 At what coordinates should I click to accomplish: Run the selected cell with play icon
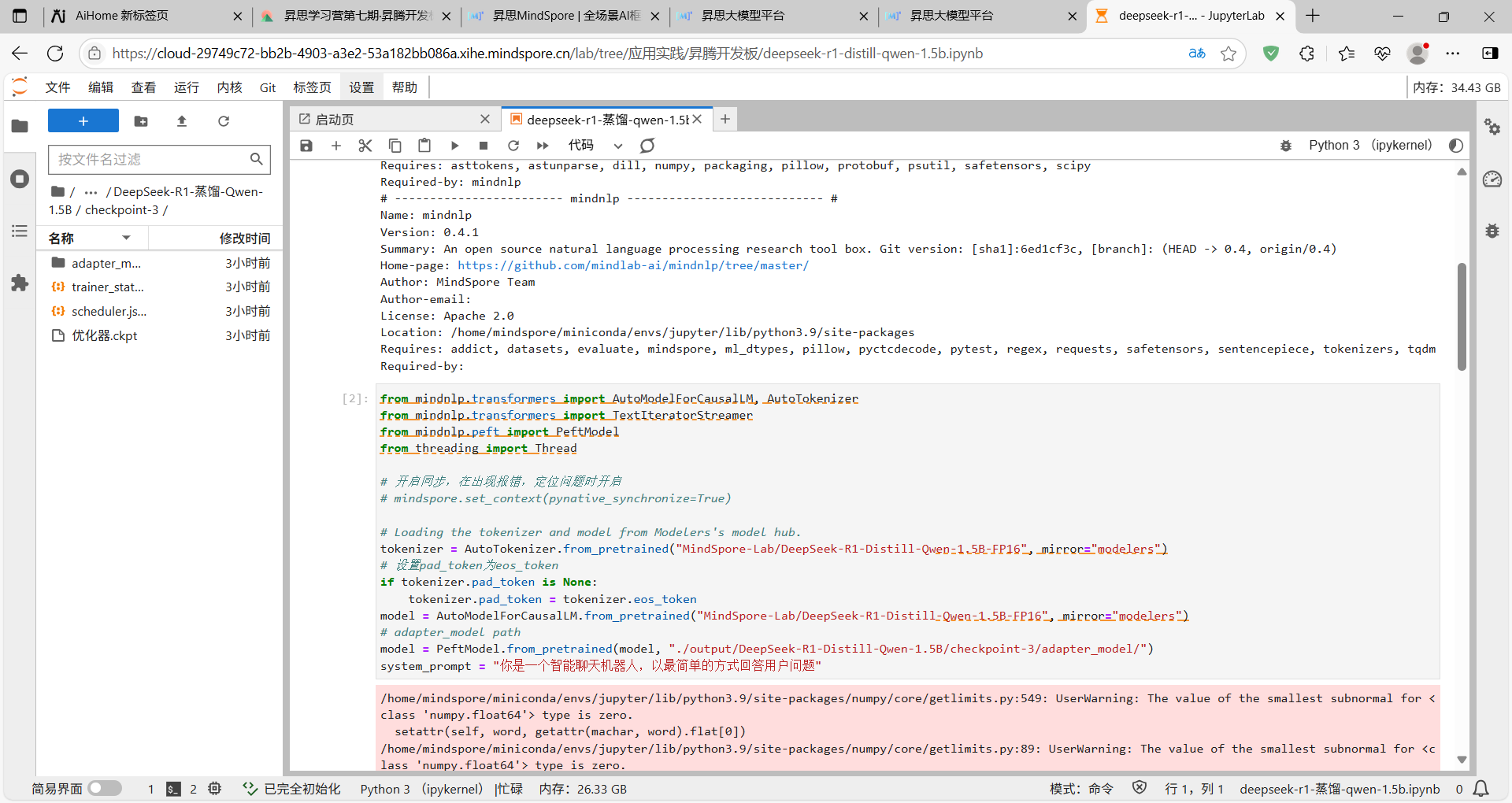tap(454, 146)
